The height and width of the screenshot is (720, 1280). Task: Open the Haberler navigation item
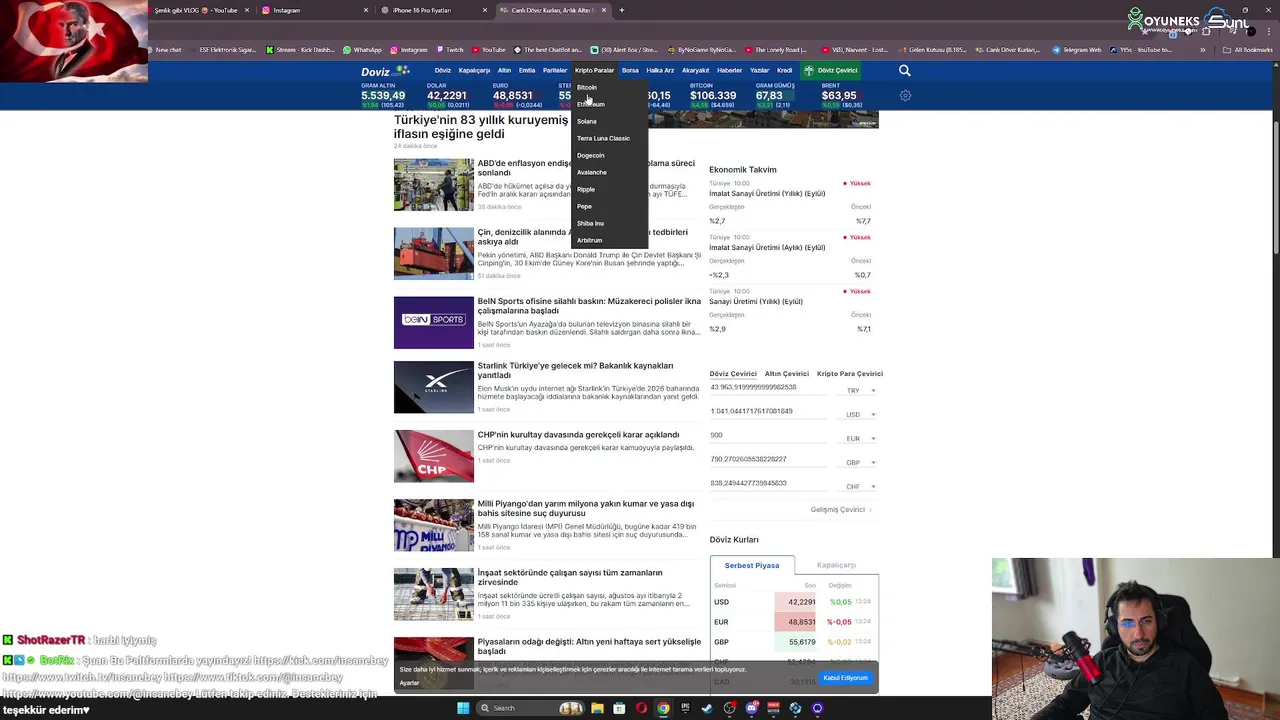point(729,70)
